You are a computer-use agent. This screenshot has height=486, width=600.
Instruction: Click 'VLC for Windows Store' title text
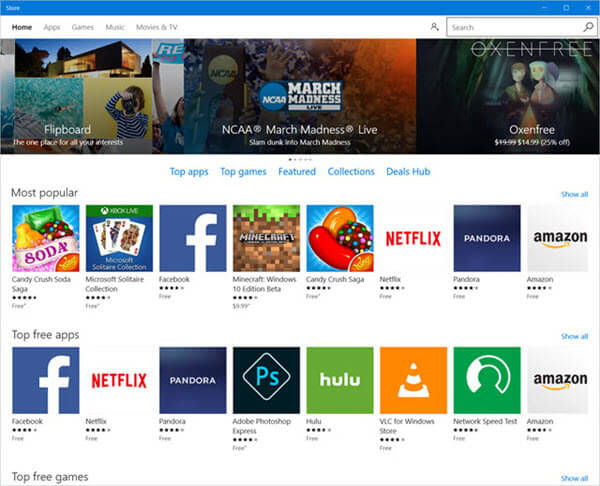pyautogui.click(x=407, y=426)
